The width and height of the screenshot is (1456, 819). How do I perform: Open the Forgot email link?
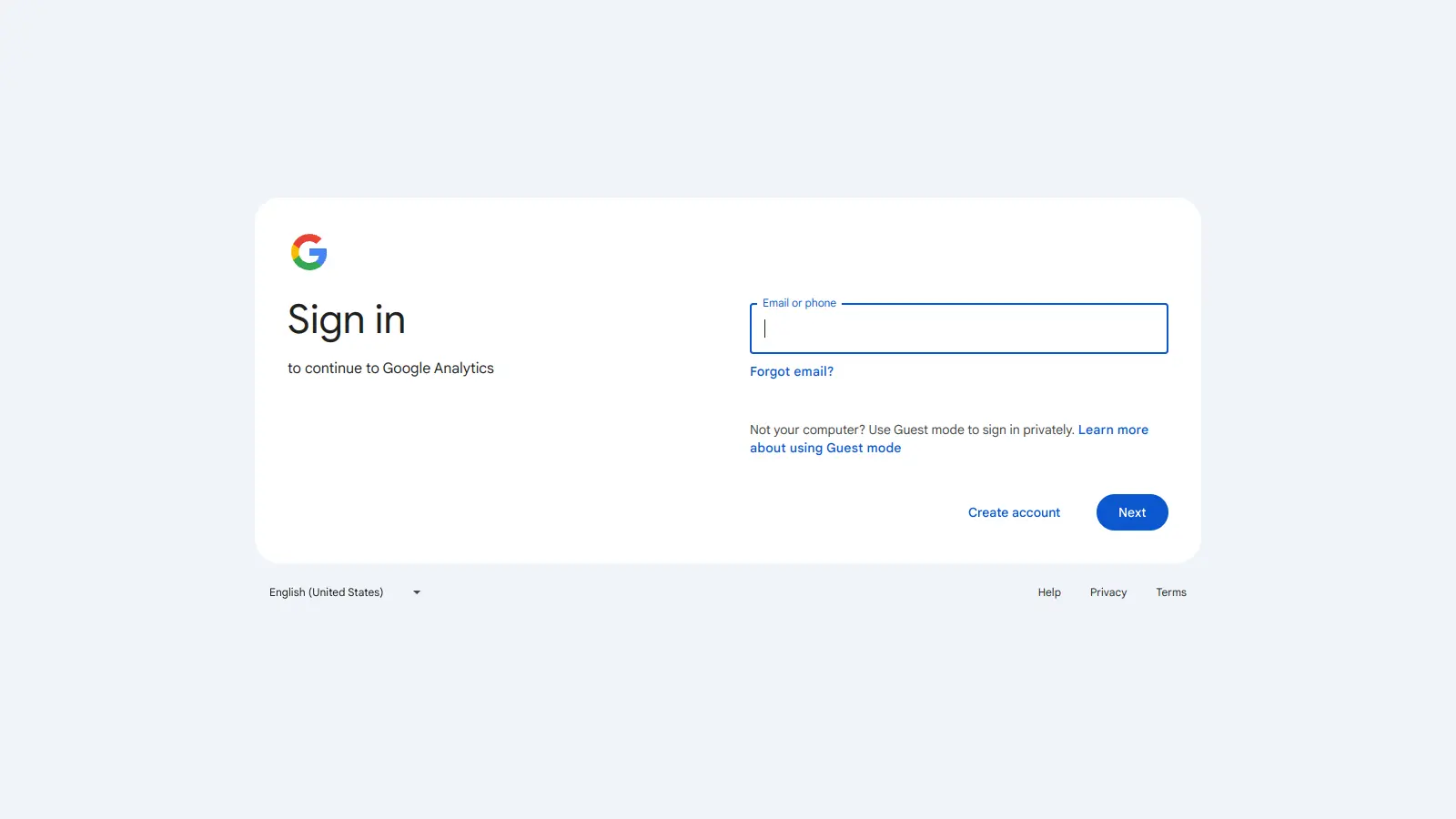[x=791, y=370]
